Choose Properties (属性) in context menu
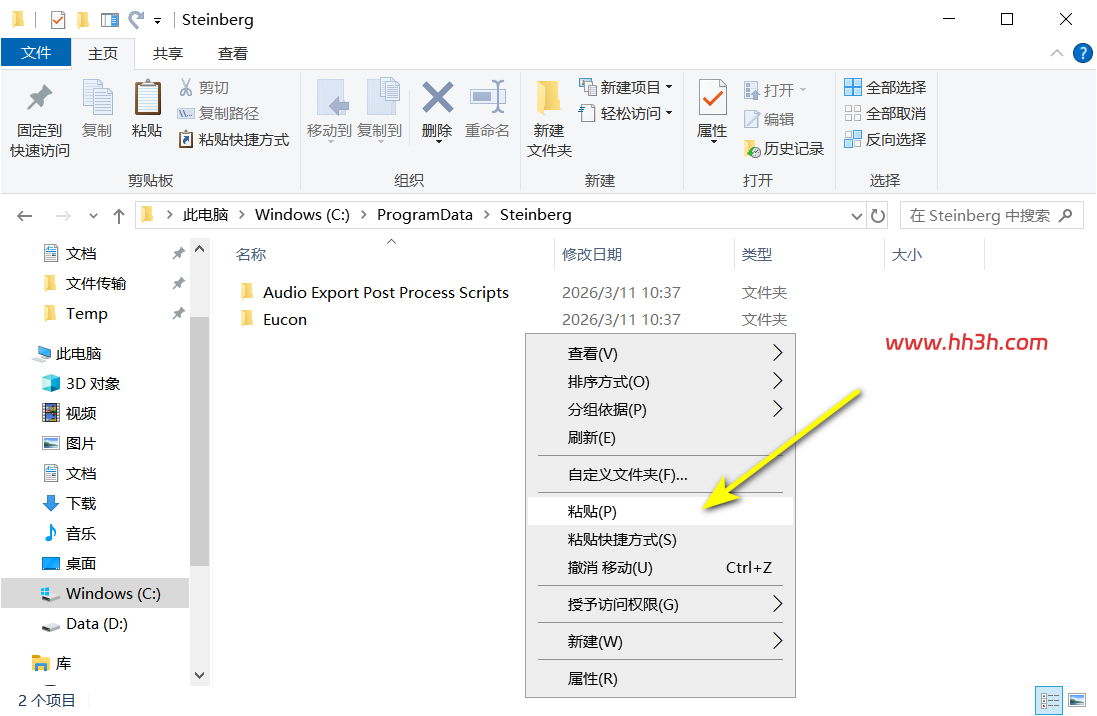The image size is (1097, 716). click(x=660, y=679)
